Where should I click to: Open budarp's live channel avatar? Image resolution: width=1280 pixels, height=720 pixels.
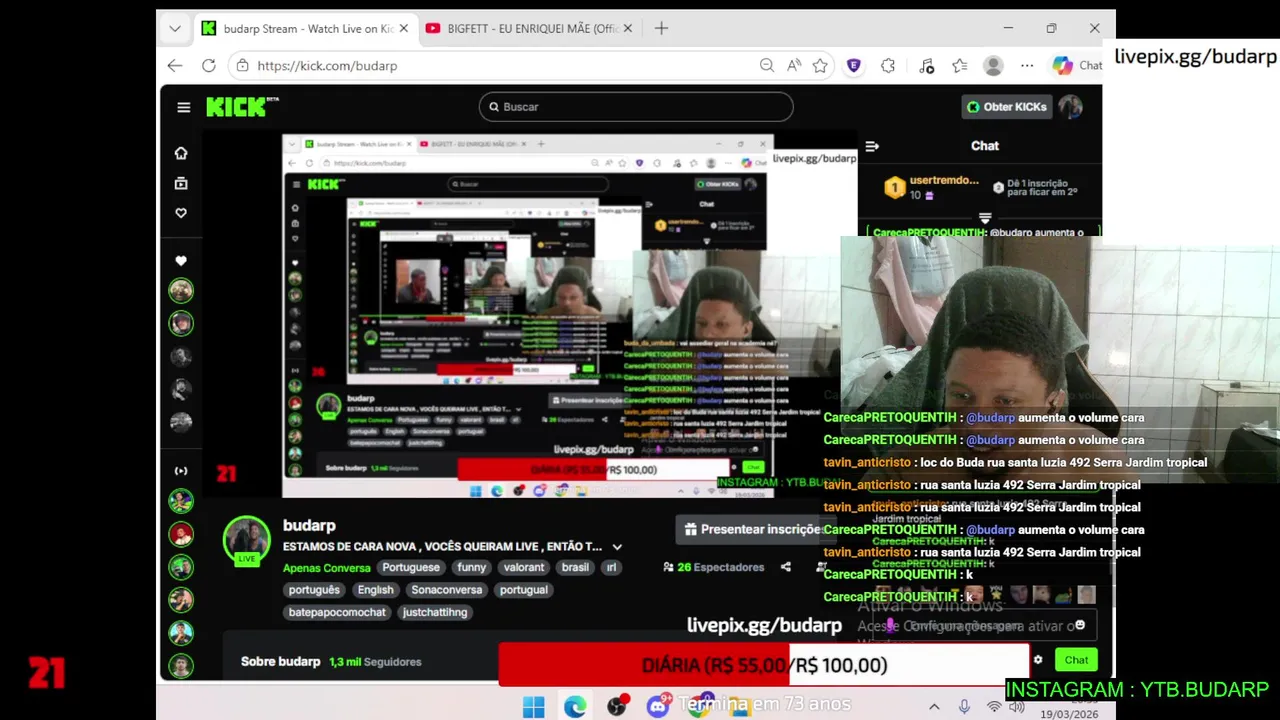[x=246, y=540]
